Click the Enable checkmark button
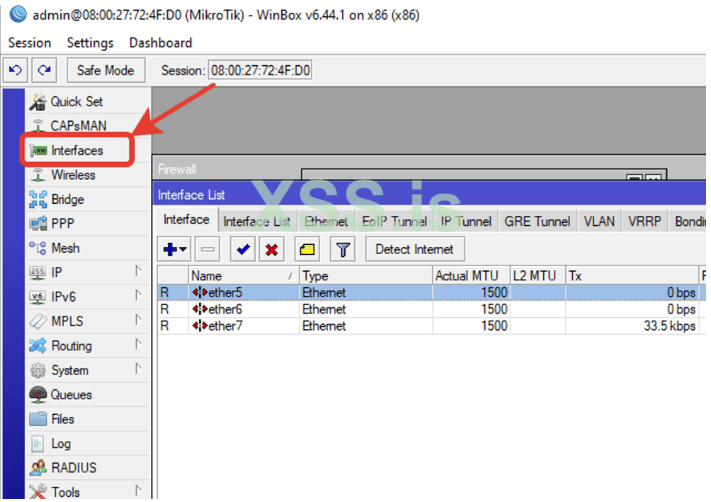This screenshot has width=711, height=502. pos(243,249)
